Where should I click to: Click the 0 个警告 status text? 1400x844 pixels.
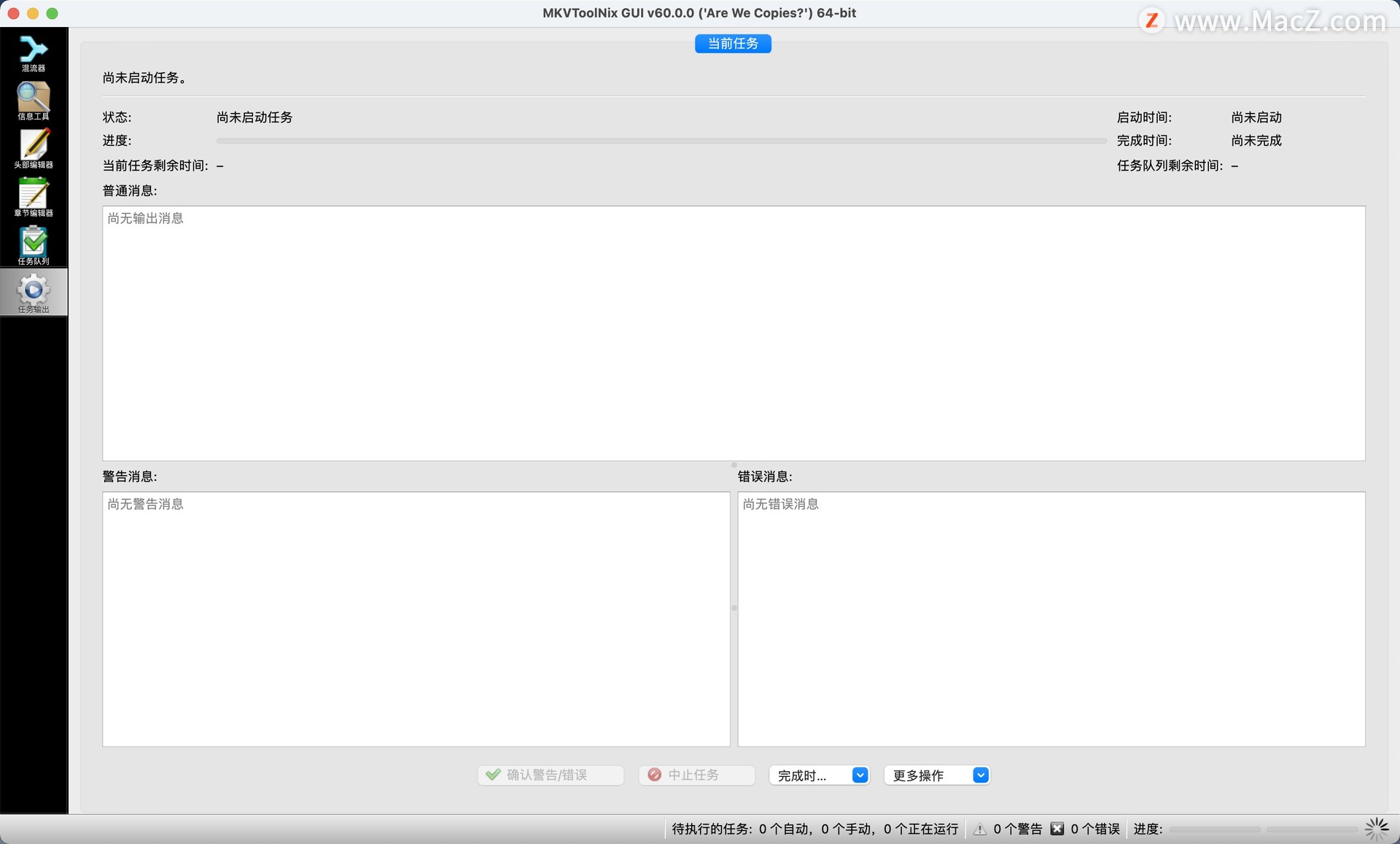tap(1018, 829)
